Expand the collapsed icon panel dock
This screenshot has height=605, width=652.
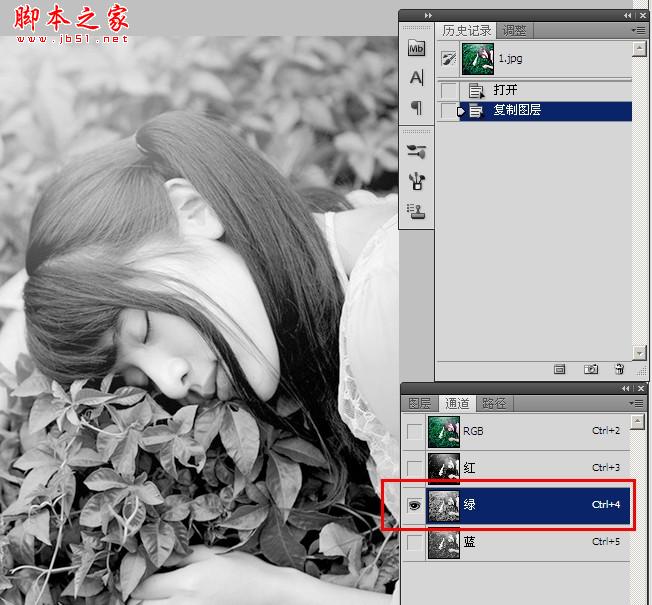pyautogui.click(x=428, y=15)
